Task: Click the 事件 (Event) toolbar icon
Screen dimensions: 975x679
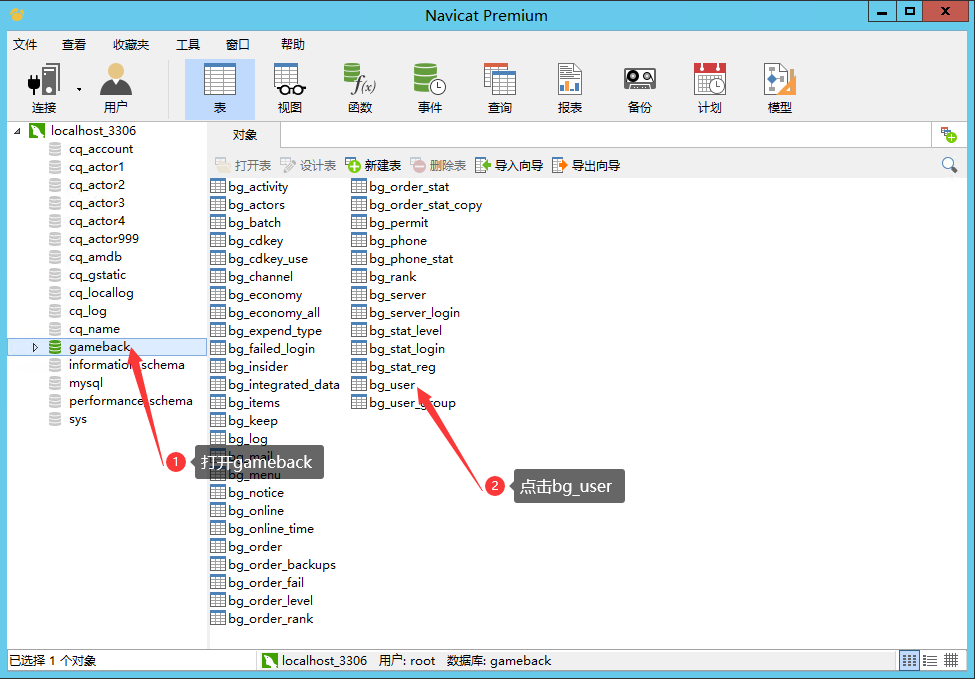Action: (429, 88)
